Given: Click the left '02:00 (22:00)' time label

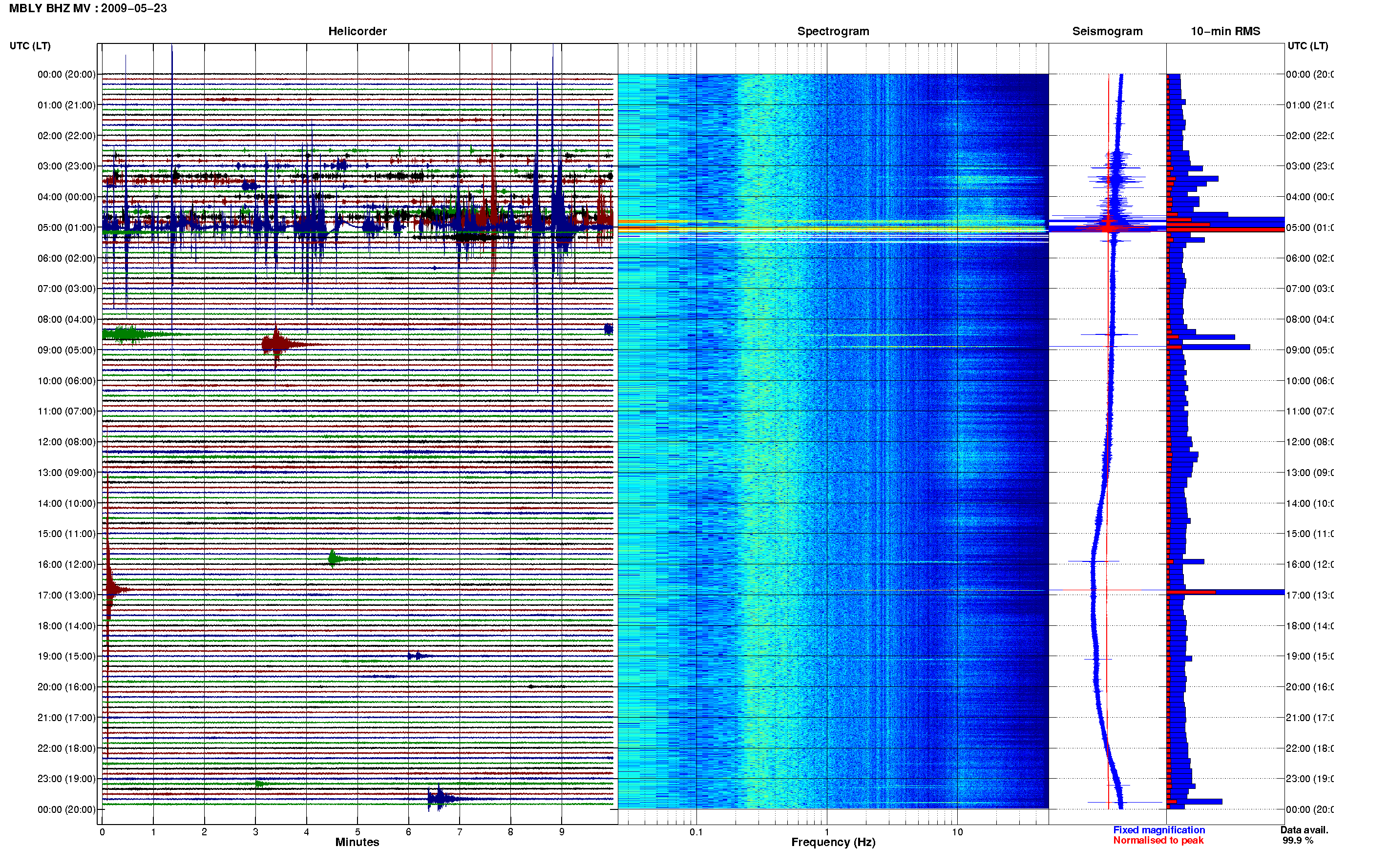Looking at the screenshot, I should [x=66, y=136].
